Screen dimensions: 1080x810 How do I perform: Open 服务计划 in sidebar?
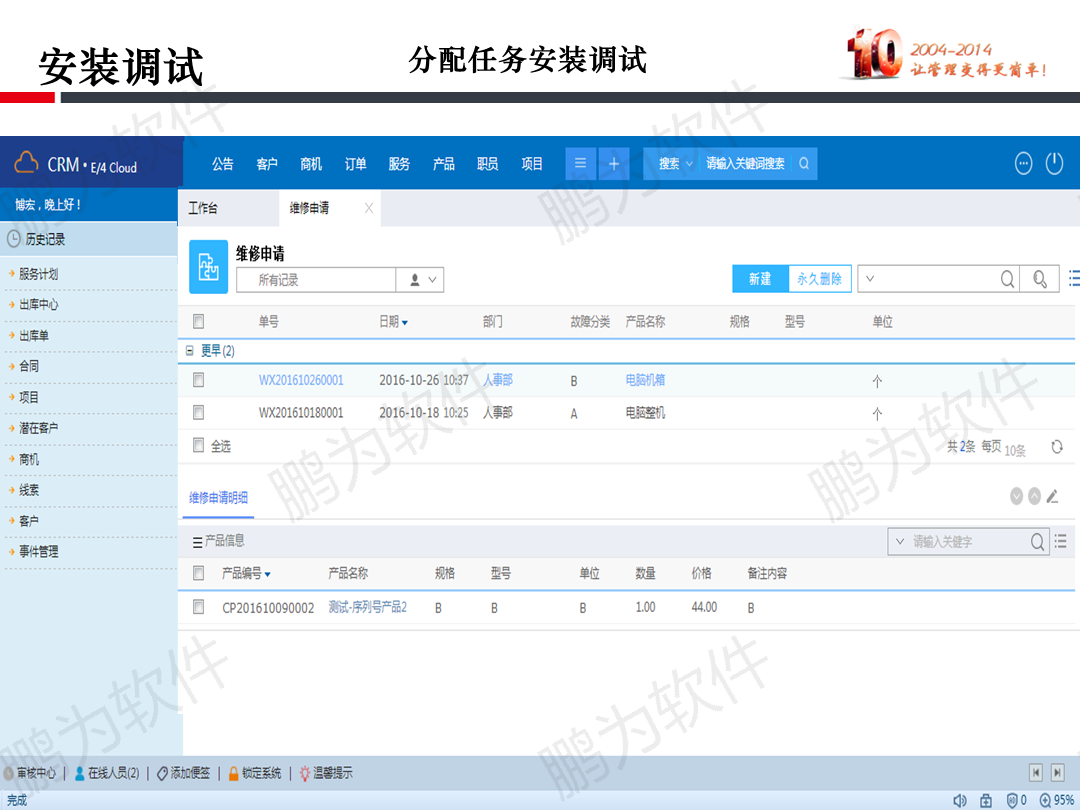click(x=39, y=273)
